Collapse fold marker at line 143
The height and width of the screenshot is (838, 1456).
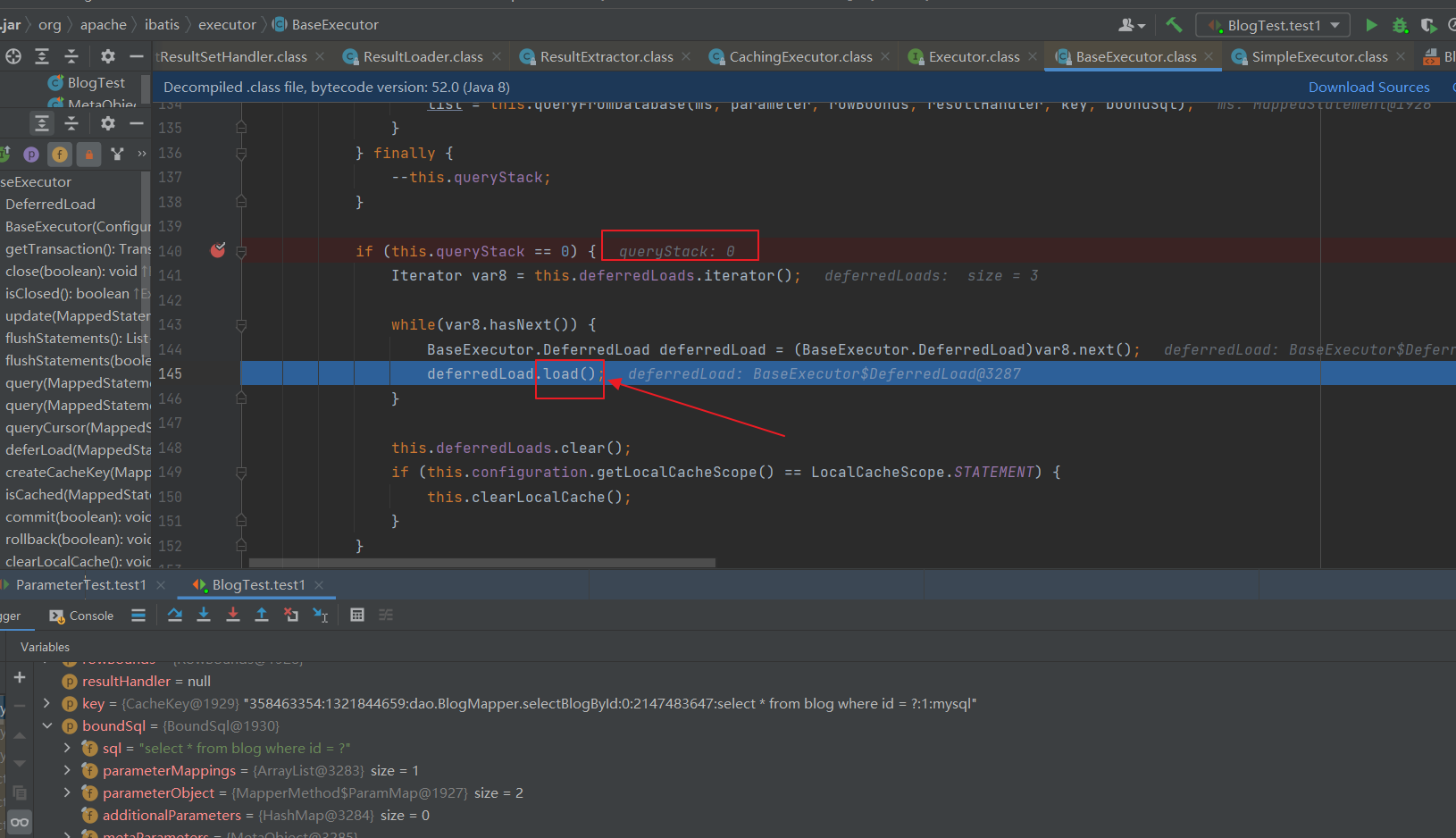(241, 325)
